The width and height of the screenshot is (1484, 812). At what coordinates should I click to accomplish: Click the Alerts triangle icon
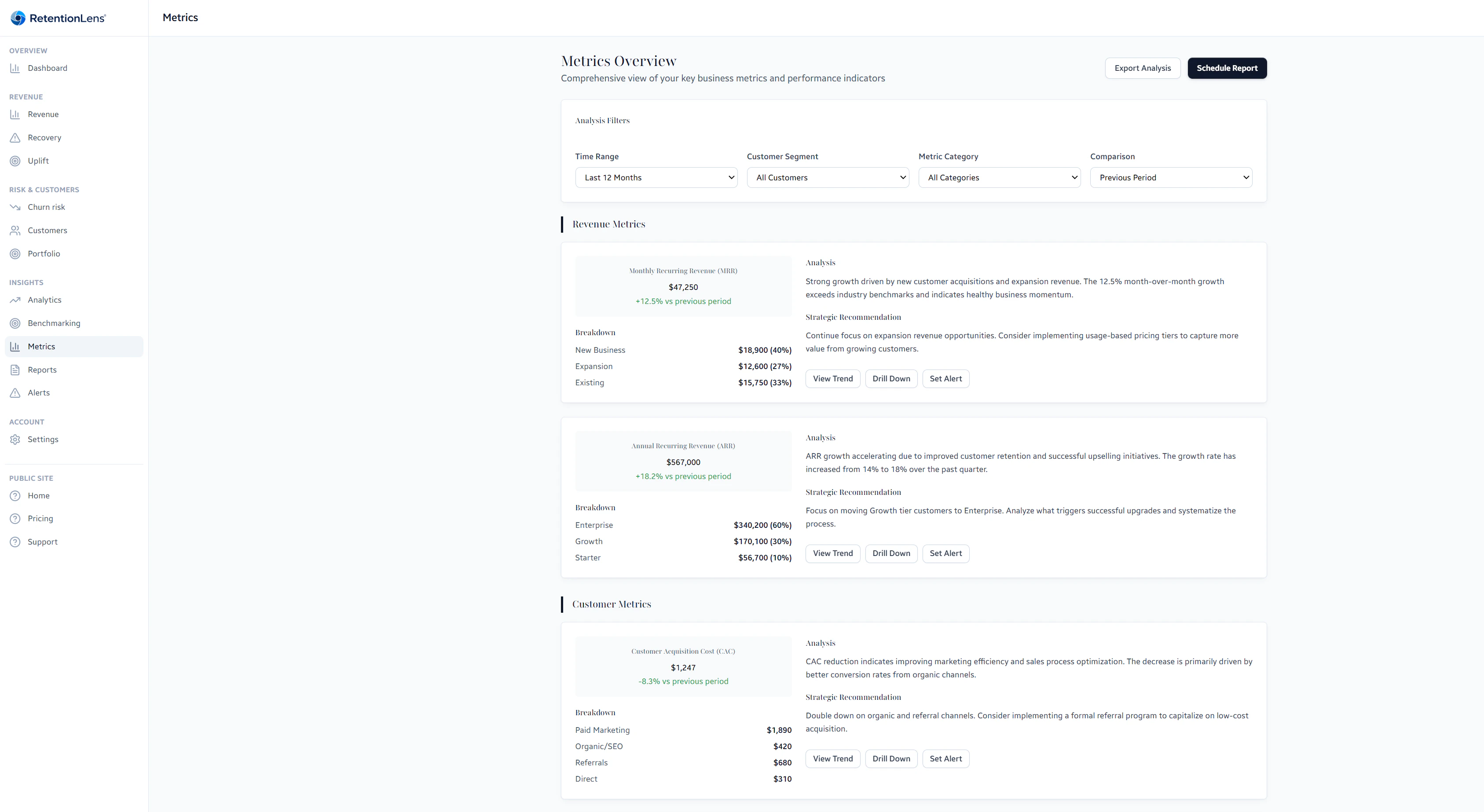[x=15, y=393]
